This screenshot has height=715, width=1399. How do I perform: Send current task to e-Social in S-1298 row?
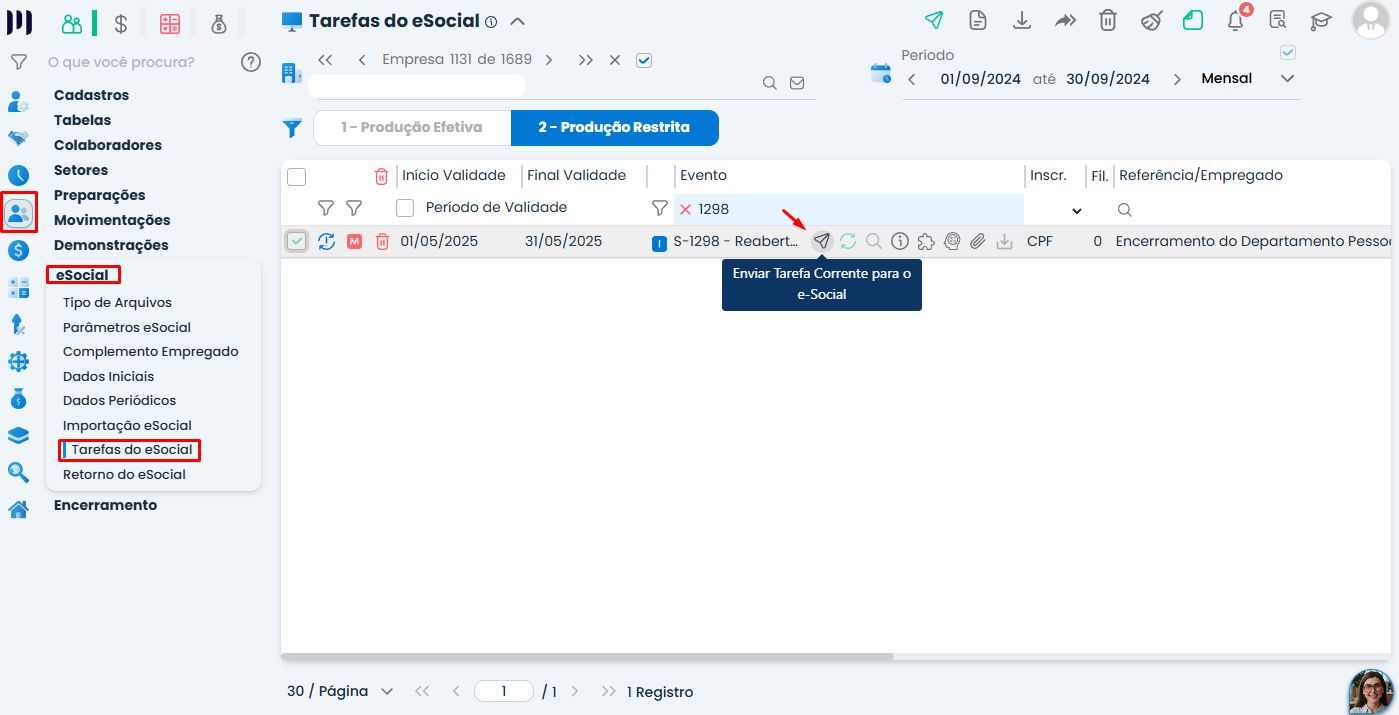pyautogui.click(x=822, y=241)
